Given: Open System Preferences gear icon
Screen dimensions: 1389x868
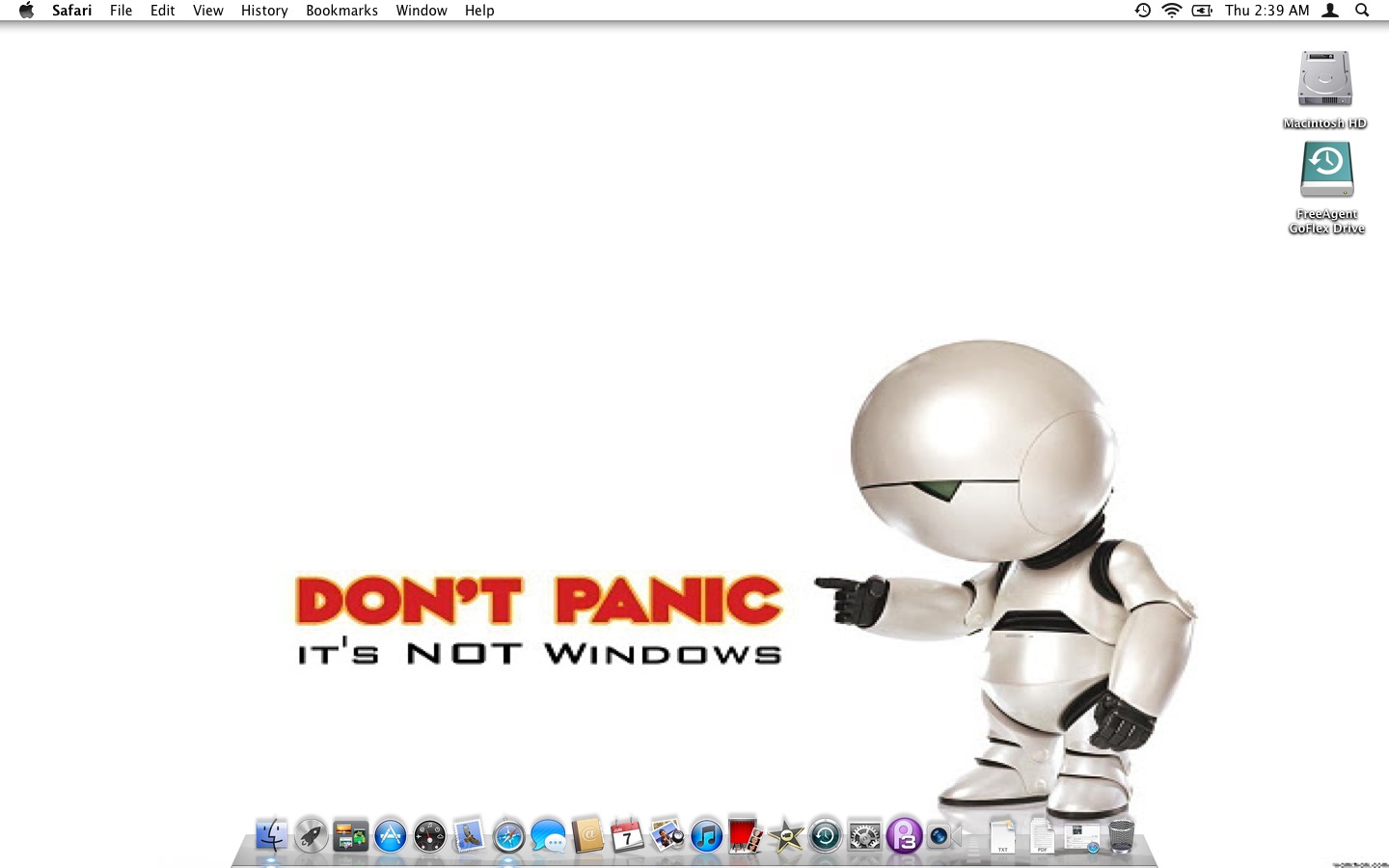Looking at the screenshot, I should (x=864, y=835).
